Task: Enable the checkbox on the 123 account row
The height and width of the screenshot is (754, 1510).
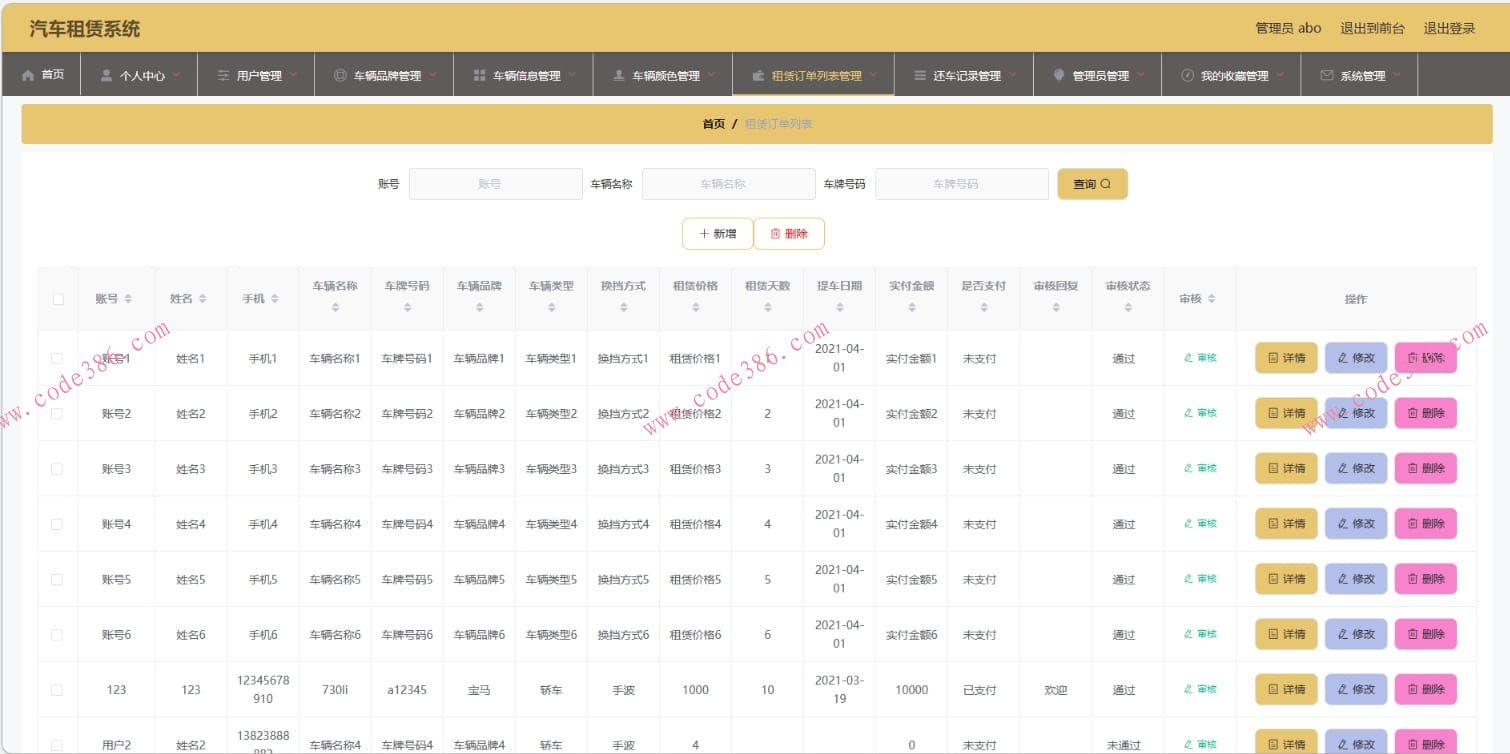Action: [57, 689]
